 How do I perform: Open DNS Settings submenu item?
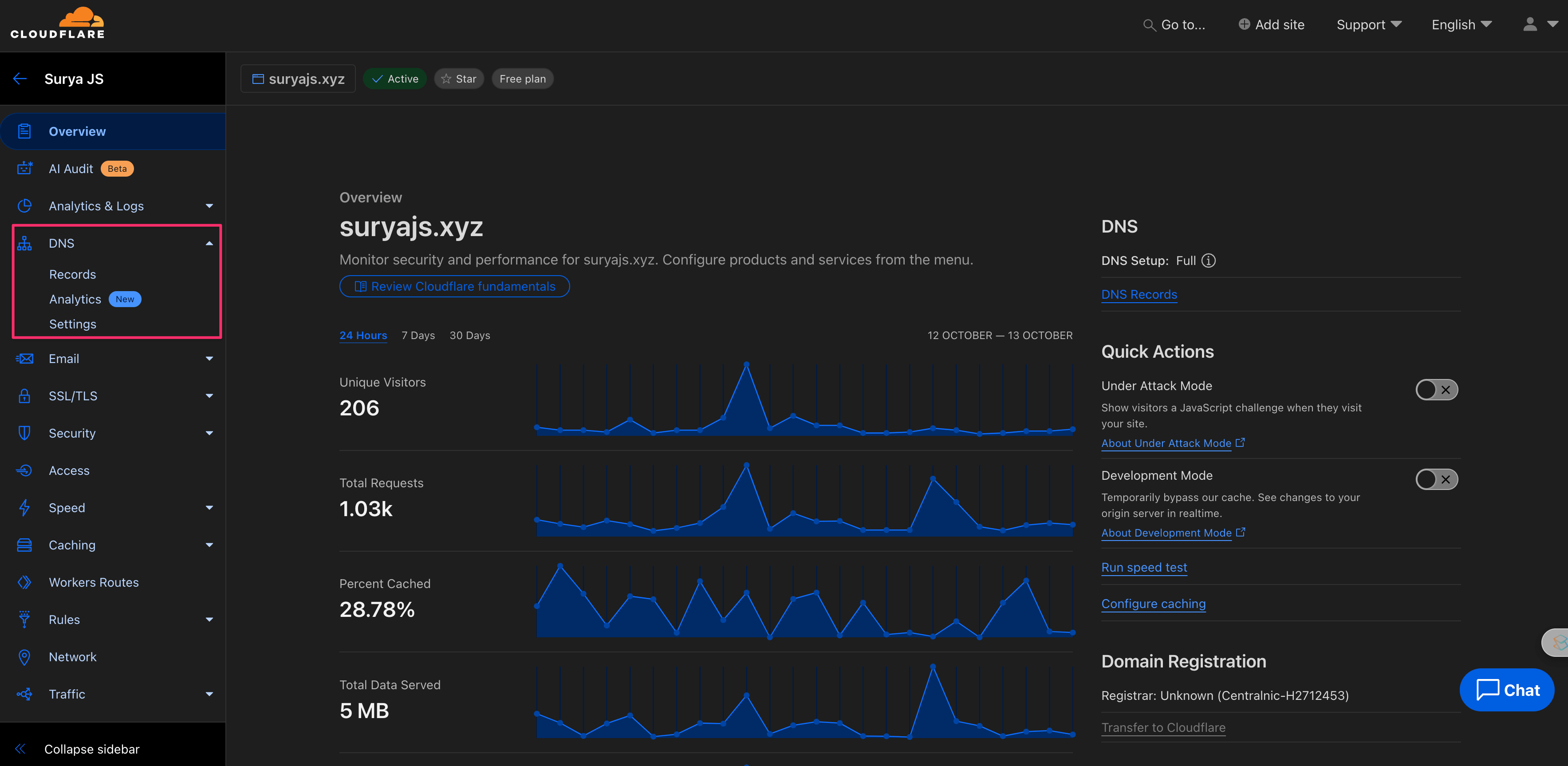72,324
